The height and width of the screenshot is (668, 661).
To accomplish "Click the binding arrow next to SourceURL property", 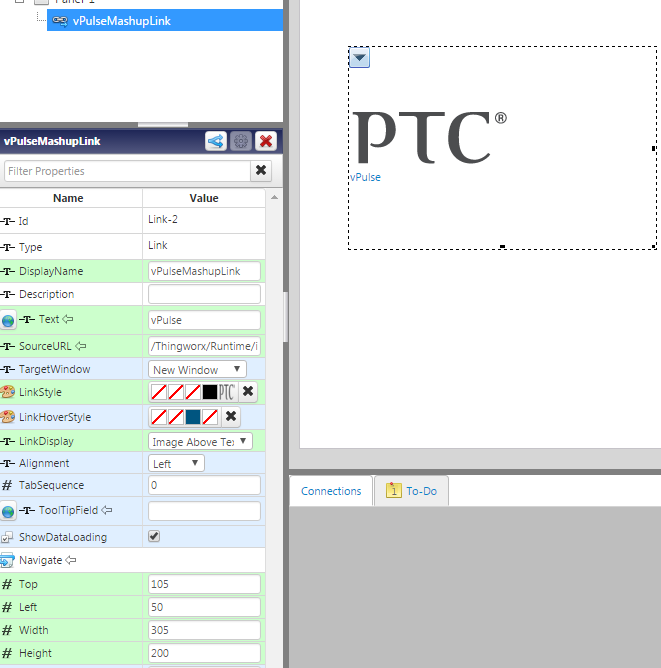I will click(x=80, y=346).
